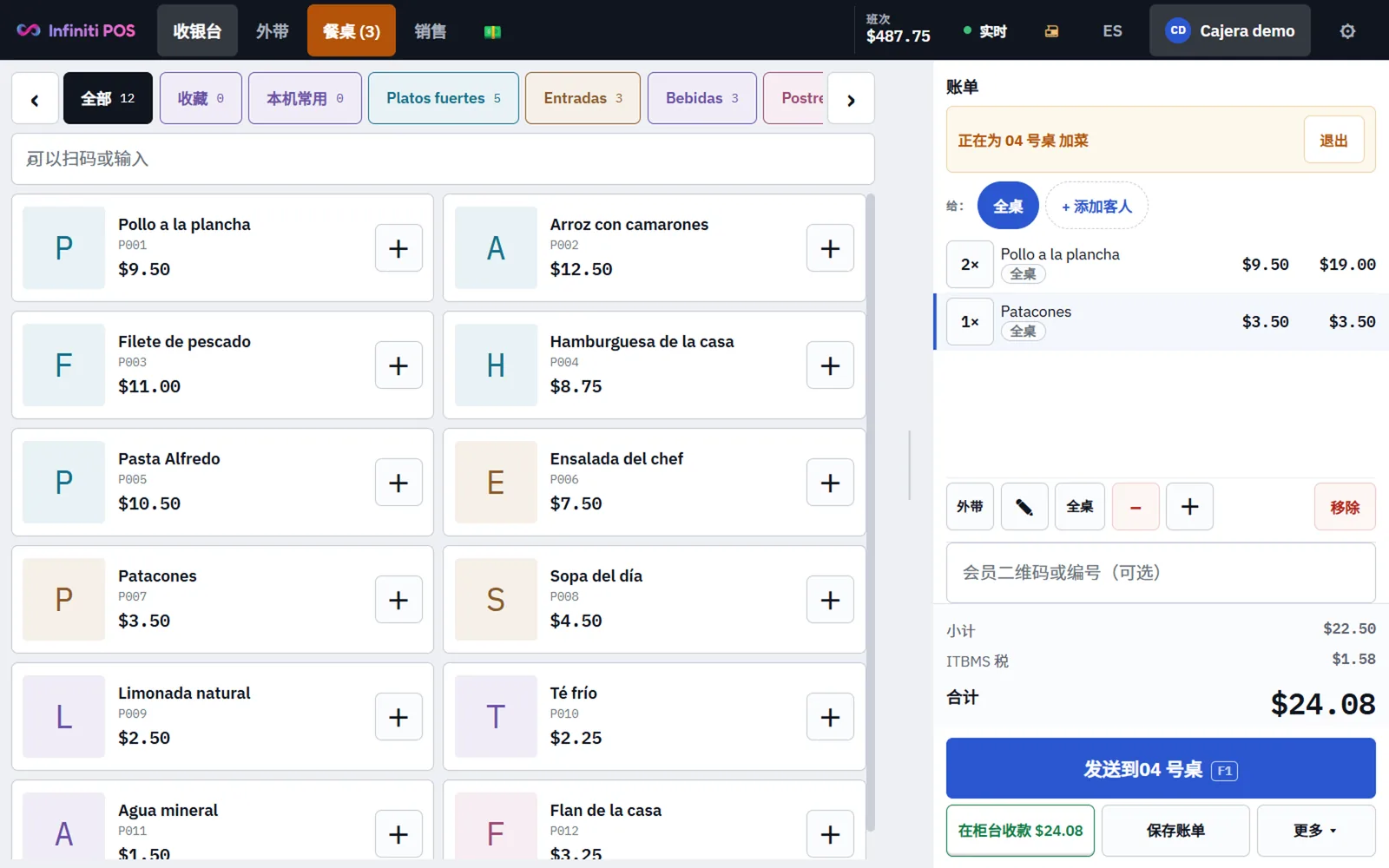Open the 收银台 tab
1389x868 pixels.
[x=197, y=31]
